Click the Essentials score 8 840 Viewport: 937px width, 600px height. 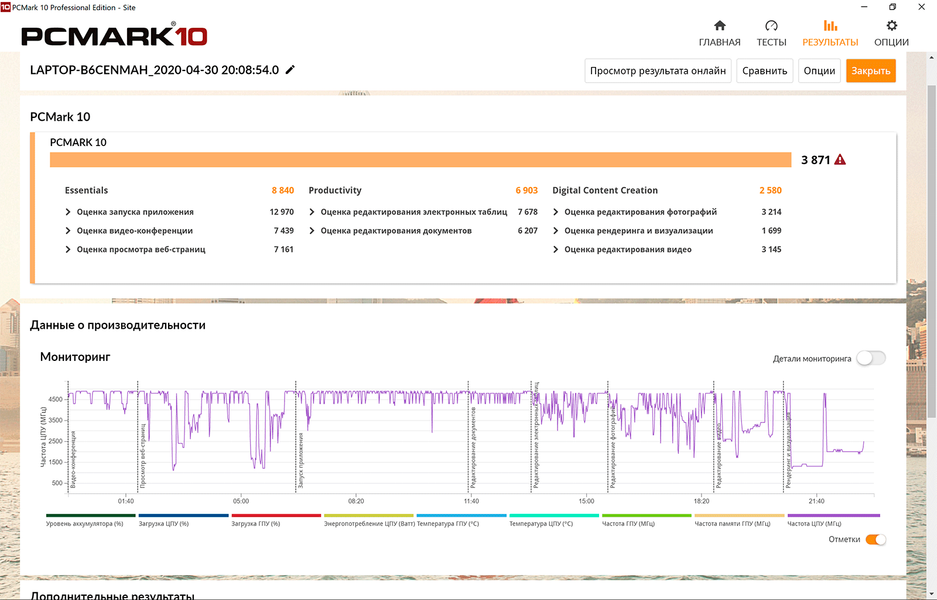283,190
